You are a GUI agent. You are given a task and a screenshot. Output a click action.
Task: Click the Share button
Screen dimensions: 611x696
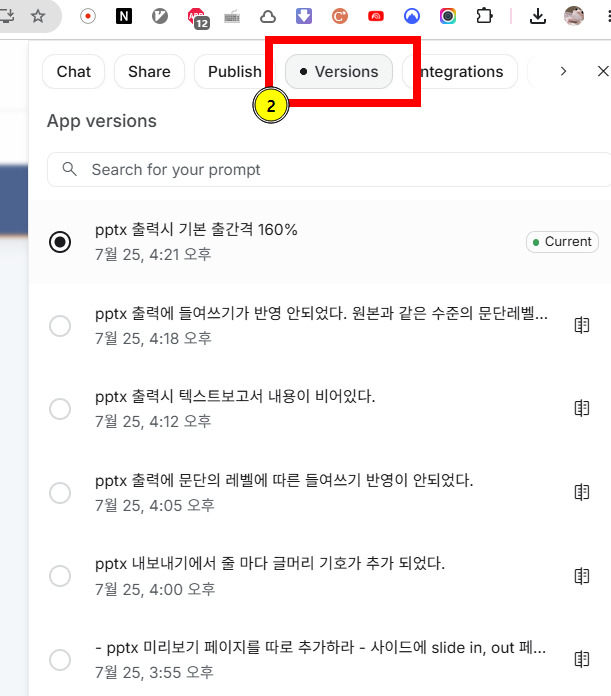coord(150,71)
